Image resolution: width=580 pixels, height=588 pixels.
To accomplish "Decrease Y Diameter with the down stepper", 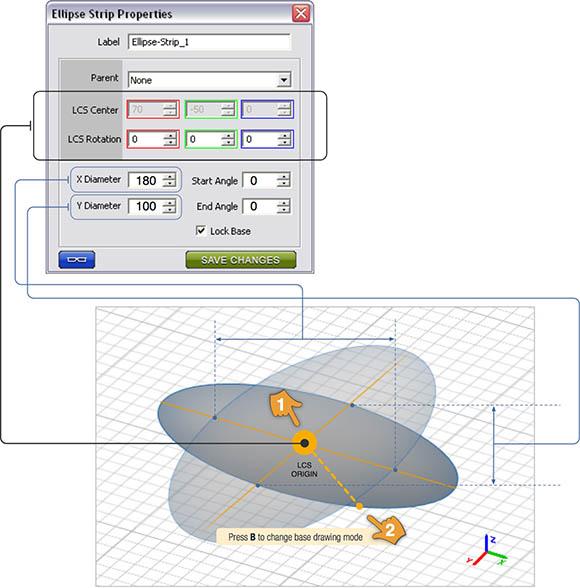I will click(169, 210).
